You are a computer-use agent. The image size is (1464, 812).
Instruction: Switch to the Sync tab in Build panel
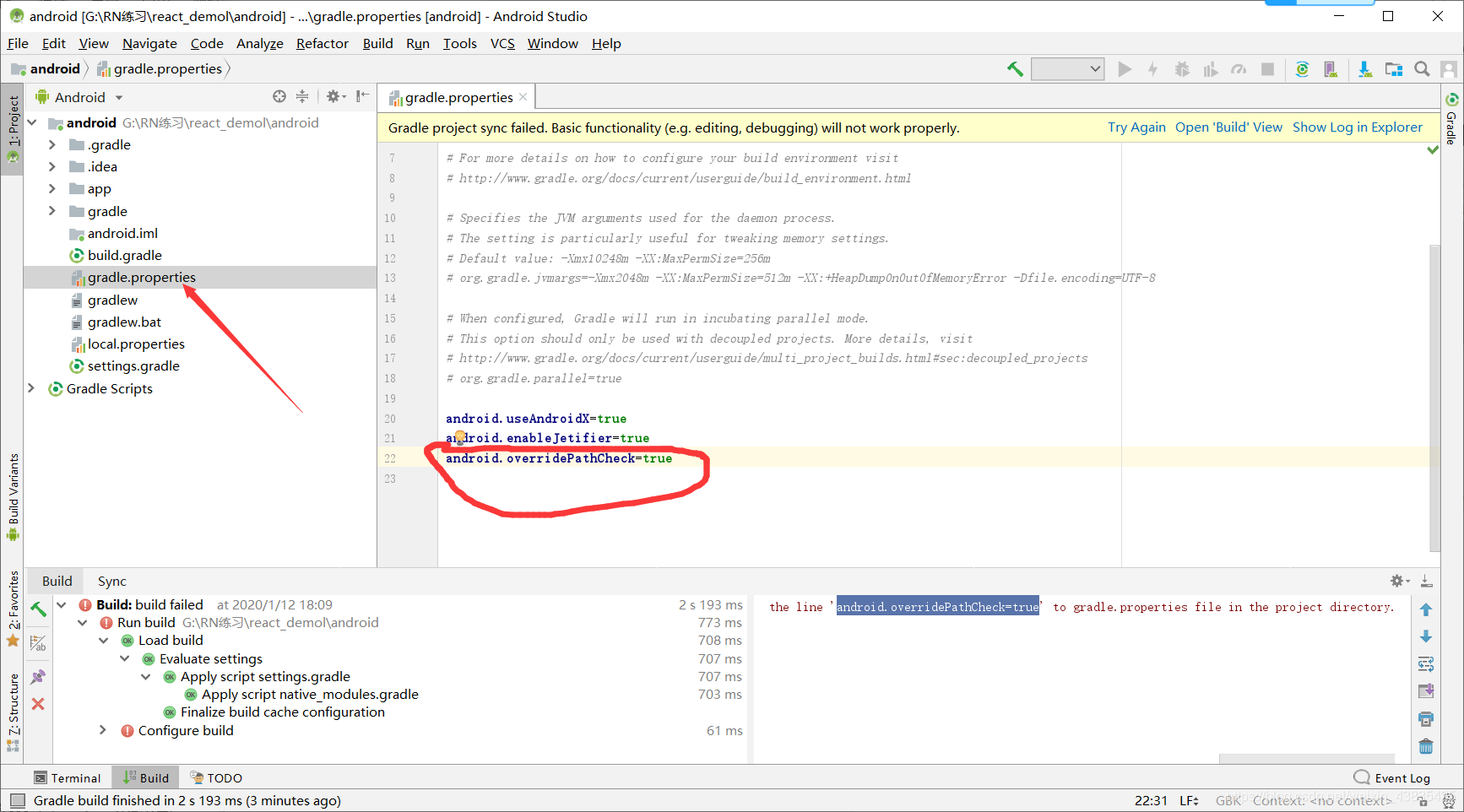point(112,581)
